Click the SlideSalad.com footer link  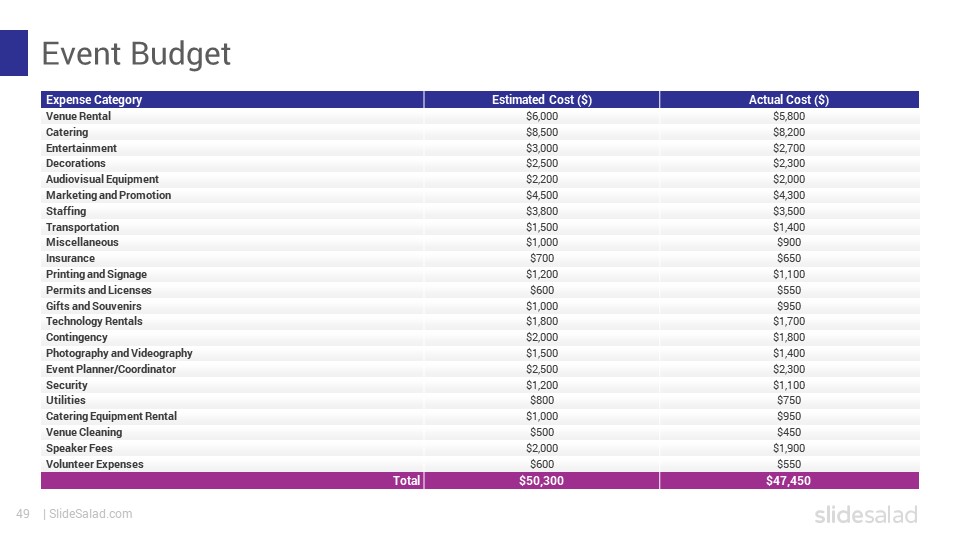click(90, 514)
